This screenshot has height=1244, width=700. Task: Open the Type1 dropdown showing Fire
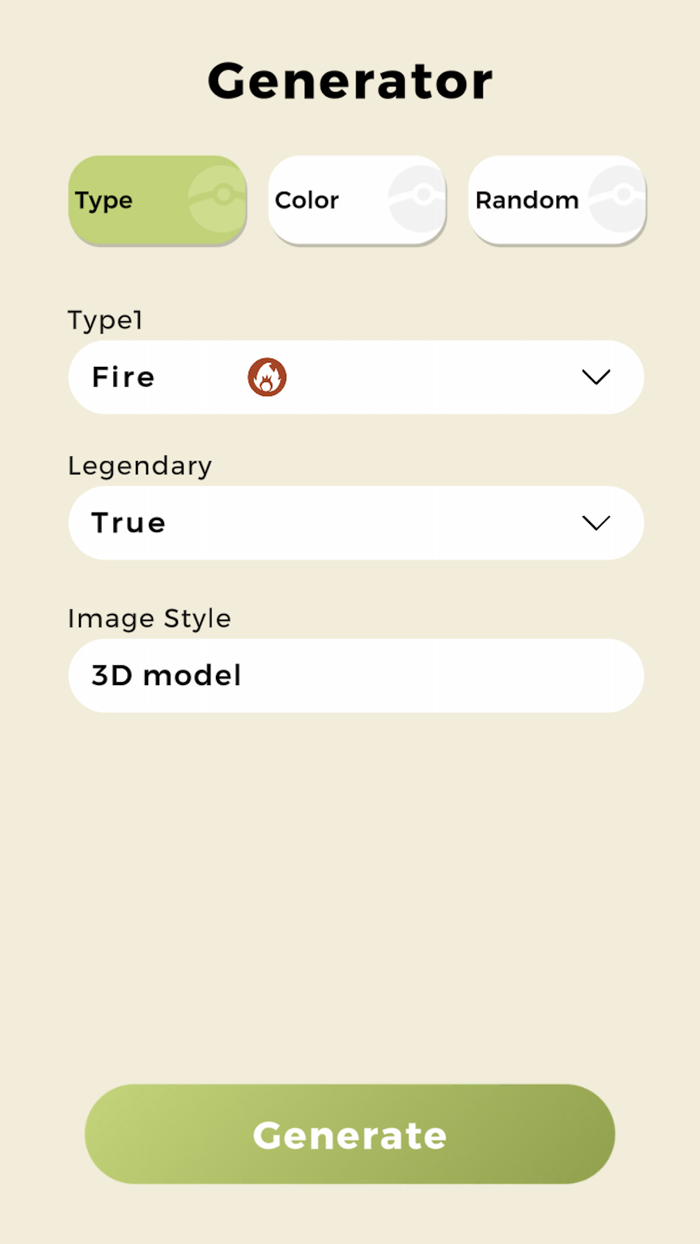pos(356,377)
